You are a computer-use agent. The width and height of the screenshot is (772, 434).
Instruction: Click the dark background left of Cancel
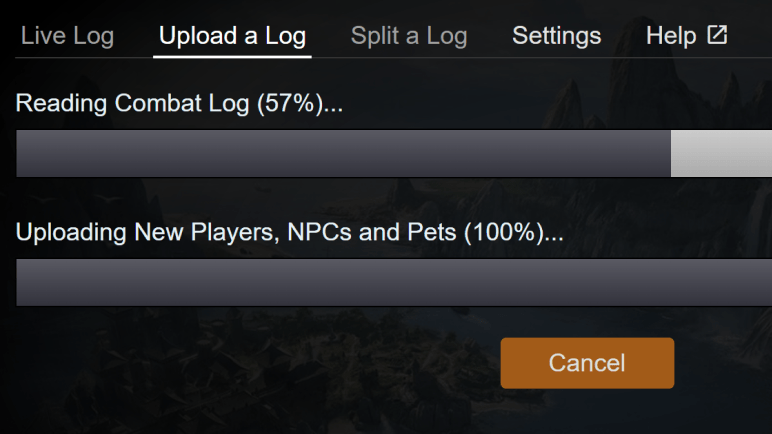(x=250, y=362)
